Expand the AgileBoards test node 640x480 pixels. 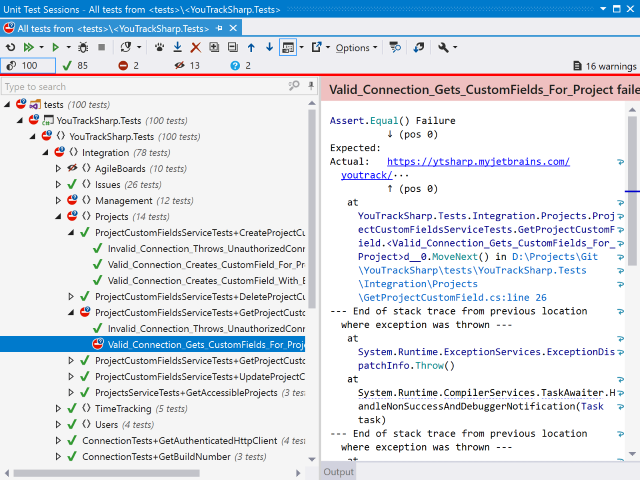pyautogui.click(x=58, y=169)
